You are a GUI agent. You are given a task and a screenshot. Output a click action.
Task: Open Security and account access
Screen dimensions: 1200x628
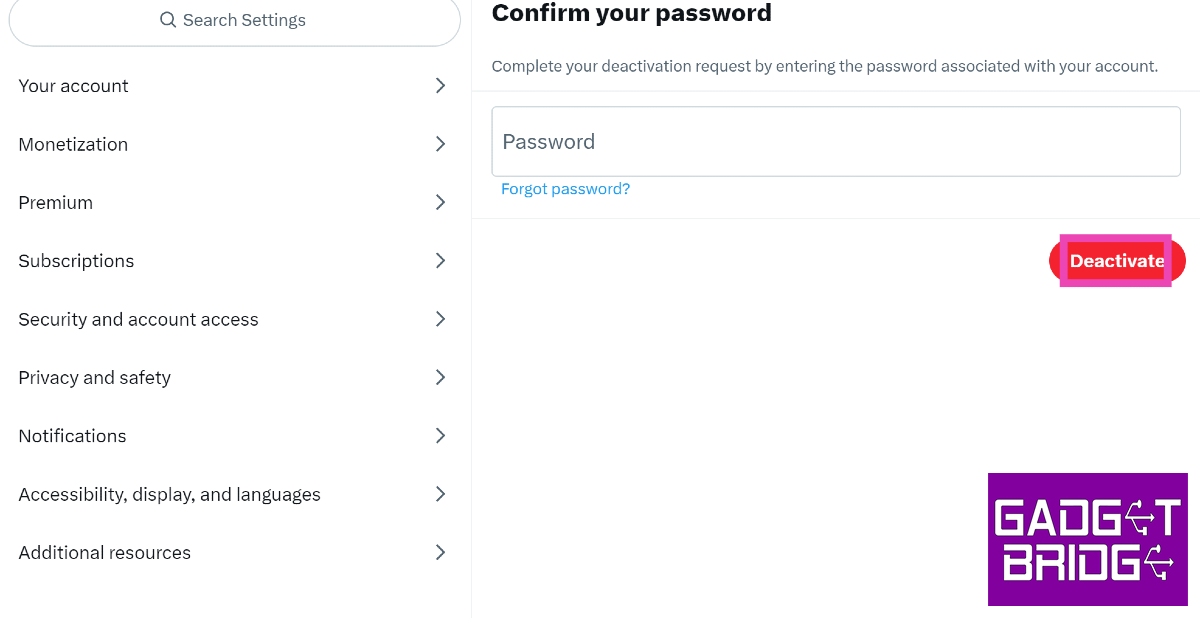click(x=138, y=319)
